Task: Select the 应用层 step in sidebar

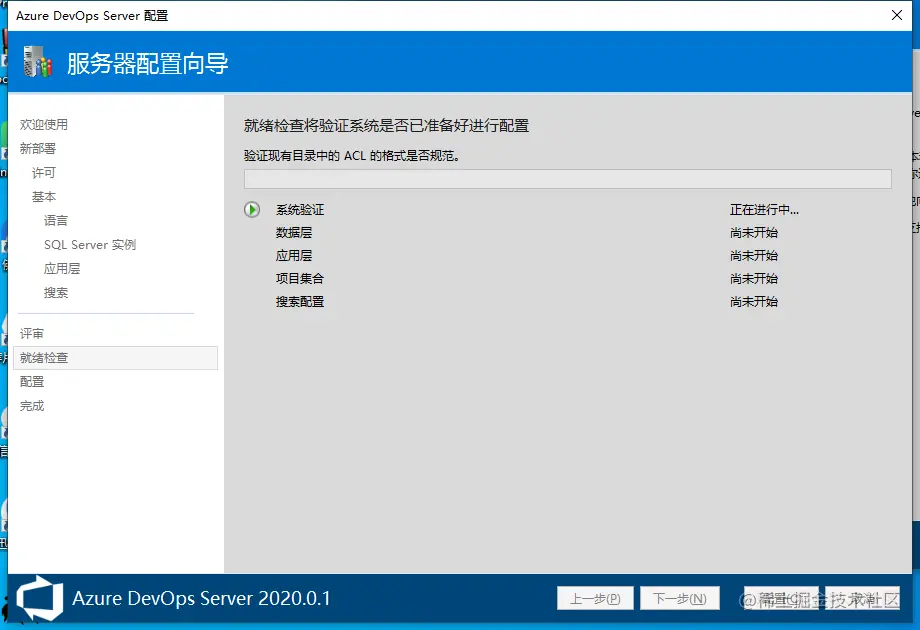Action: point(62,269)
